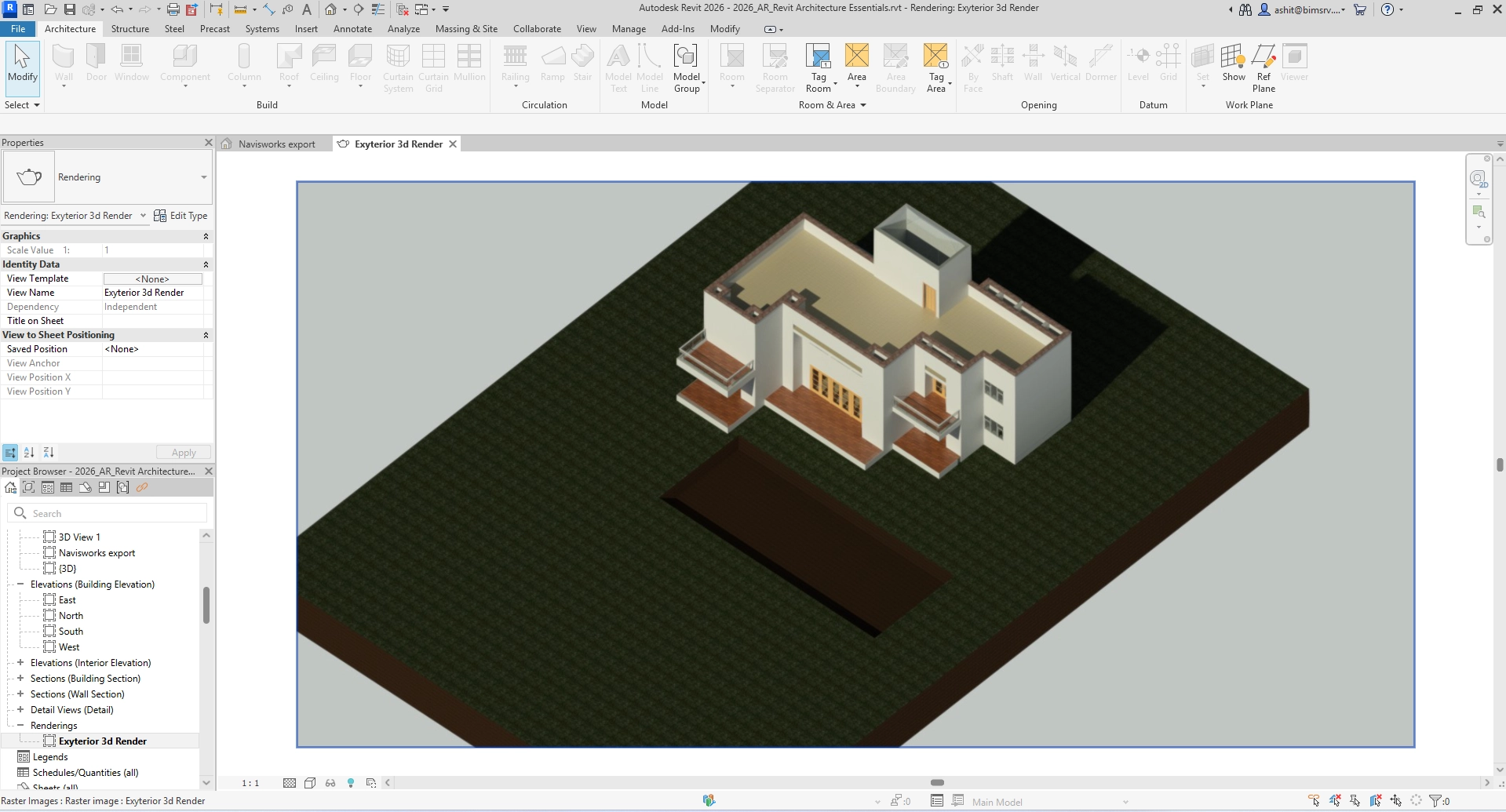The height and width of the screenshot is (812, 1506).
Task: Click the Text tool icon in quick access toolbar
Action: pyautogui.click(x=306, y=9)
